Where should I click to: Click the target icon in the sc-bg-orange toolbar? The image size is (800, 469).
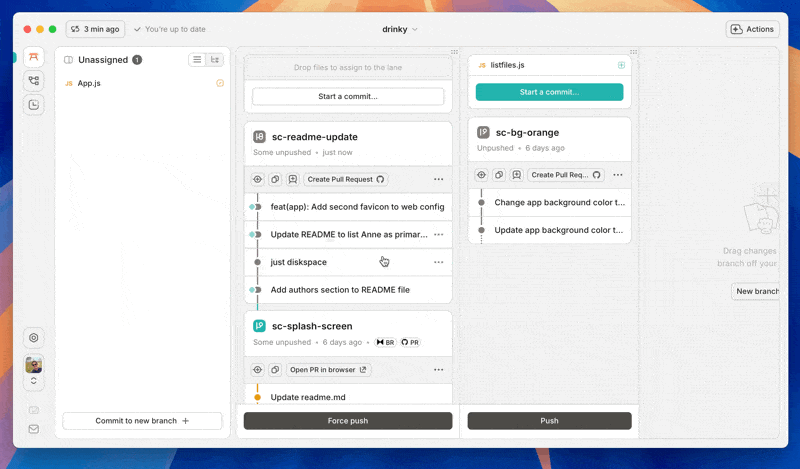[482, 174]
